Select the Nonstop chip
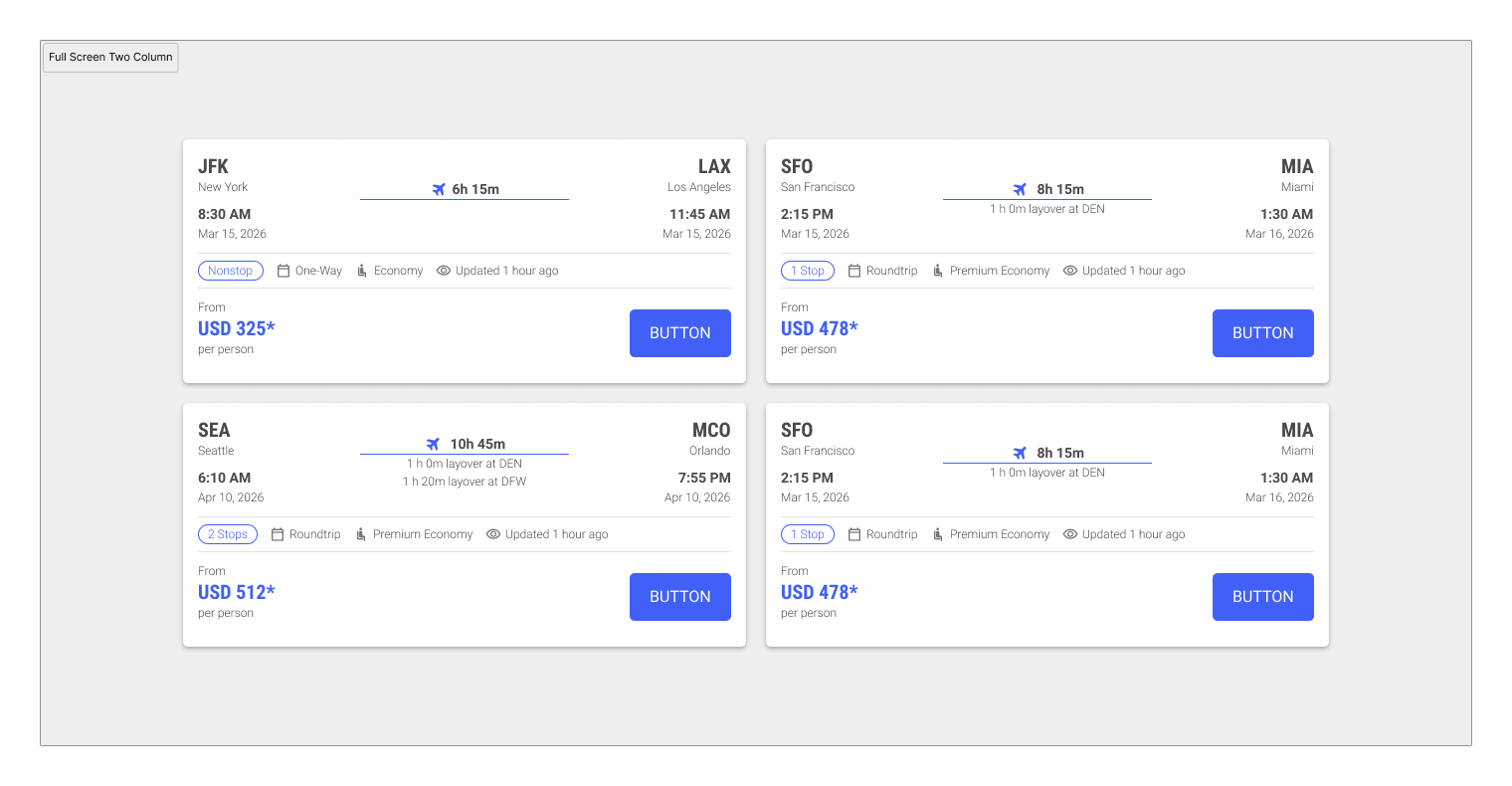1512x786 pixels. point(231,271)
